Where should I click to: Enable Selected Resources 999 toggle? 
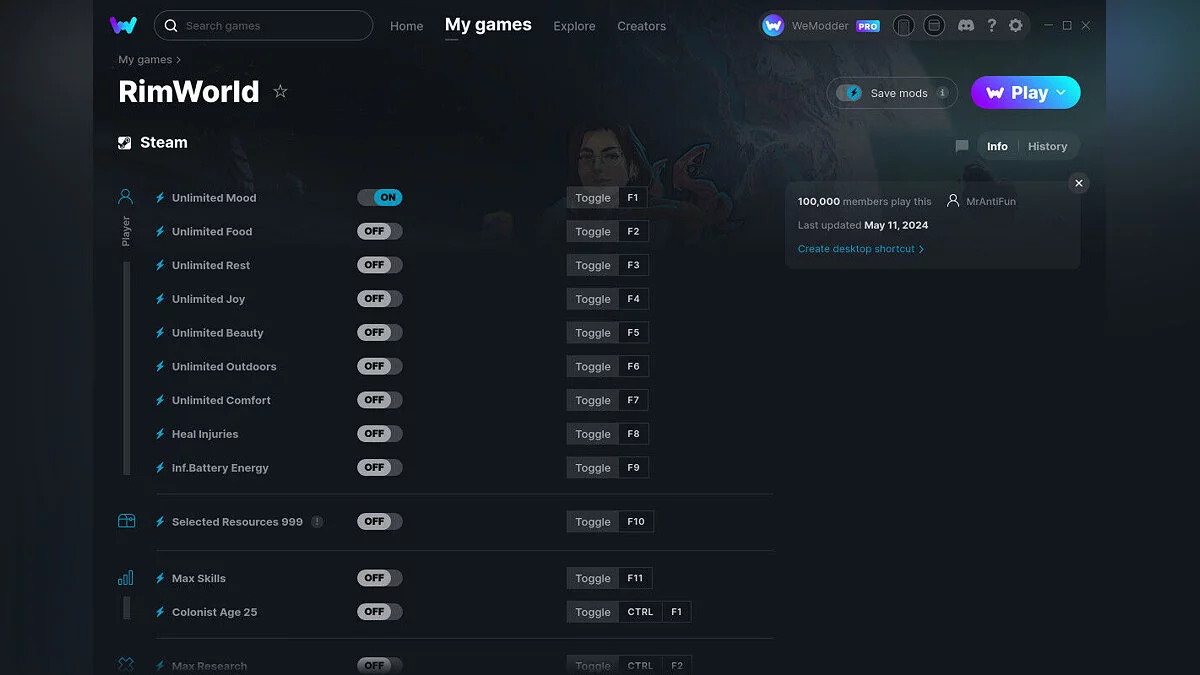[x=380, y=522]
